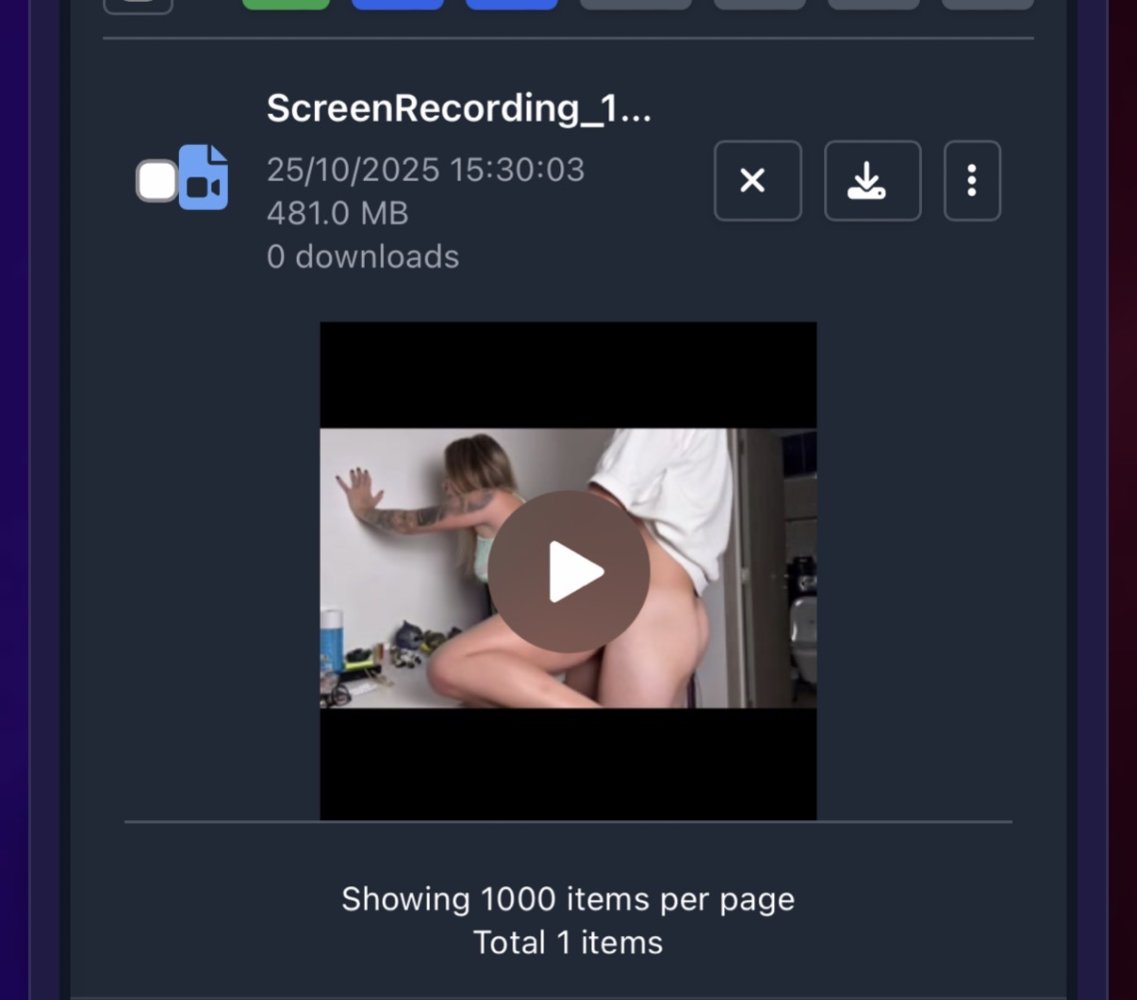Screen dimensions: 1137x1000
Task: Click the blue video file type icon
Action: pyautogui.click(x=204, y=178)
